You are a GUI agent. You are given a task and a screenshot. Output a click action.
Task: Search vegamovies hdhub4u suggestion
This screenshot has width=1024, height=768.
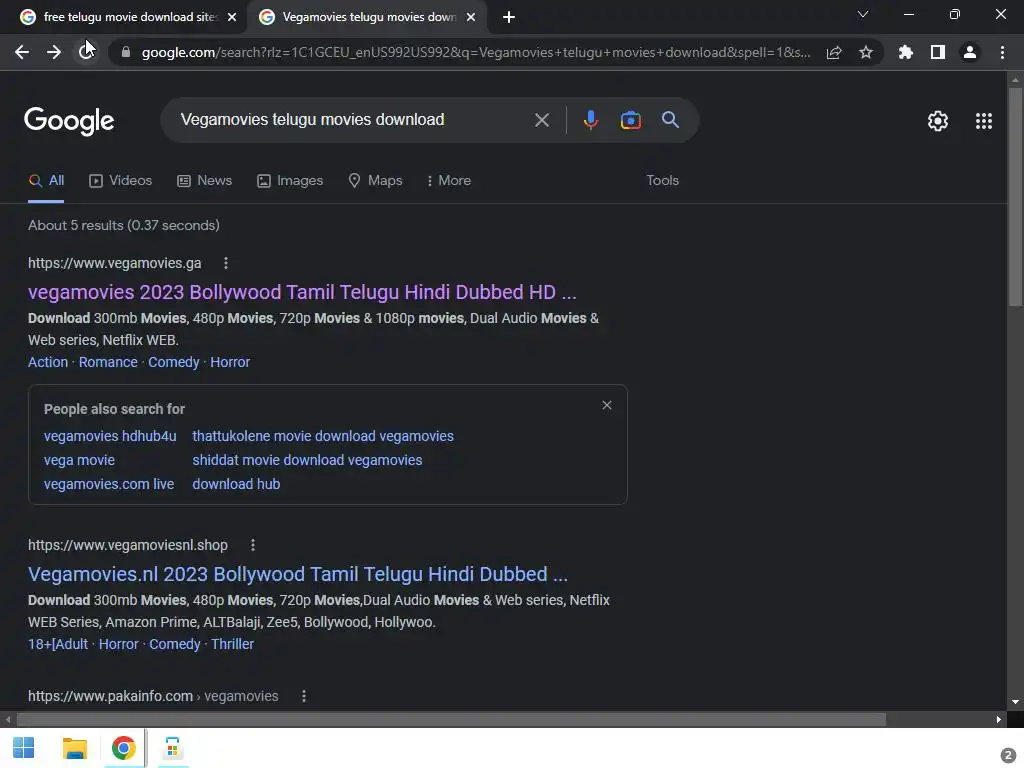pos(110,436)
